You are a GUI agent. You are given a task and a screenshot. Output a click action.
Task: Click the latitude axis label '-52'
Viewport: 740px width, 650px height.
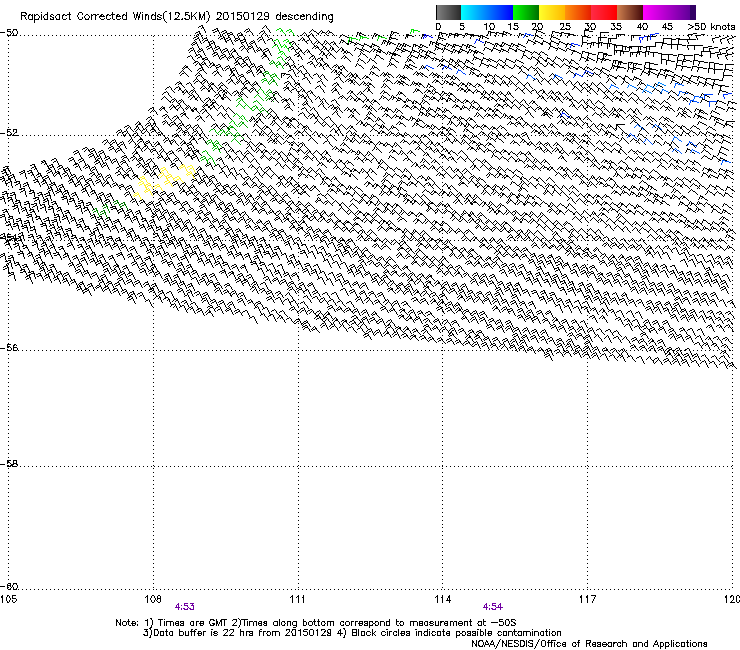coord(9,133)
